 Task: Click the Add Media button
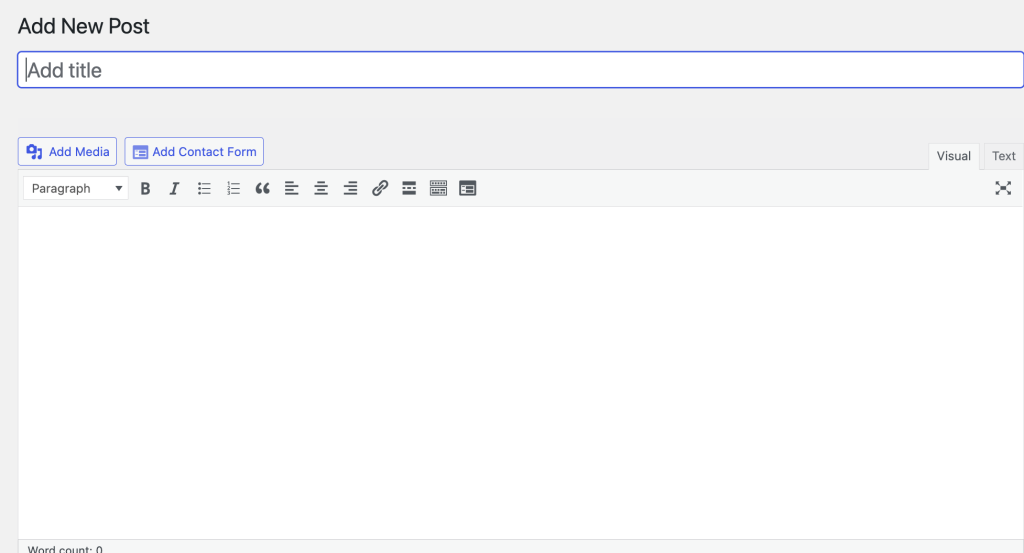pos(68,152)
